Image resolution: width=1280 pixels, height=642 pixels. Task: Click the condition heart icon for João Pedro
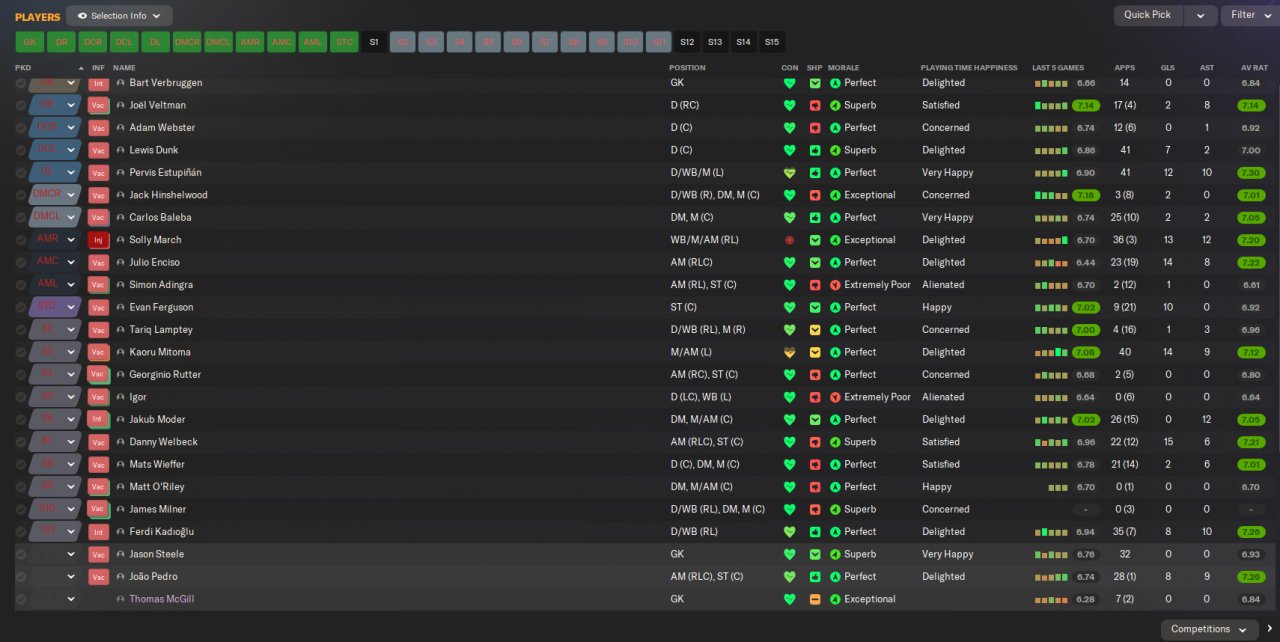click(x=789, y=577)
